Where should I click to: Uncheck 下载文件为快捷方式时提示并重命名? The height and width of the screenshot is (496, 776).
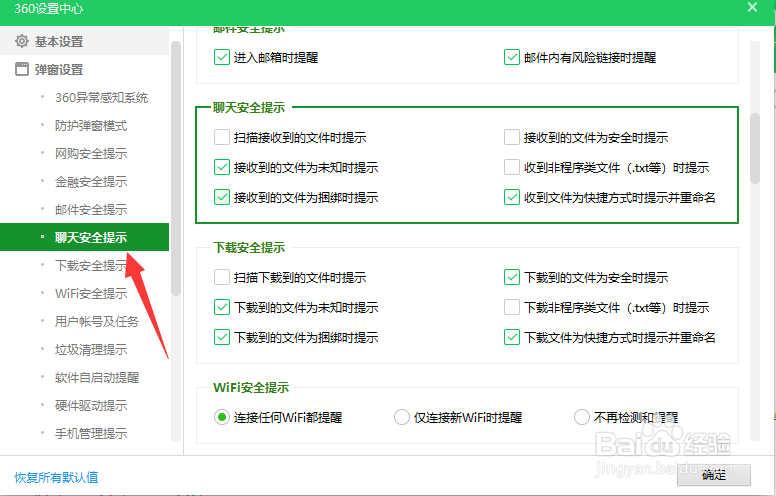point(512,337)
